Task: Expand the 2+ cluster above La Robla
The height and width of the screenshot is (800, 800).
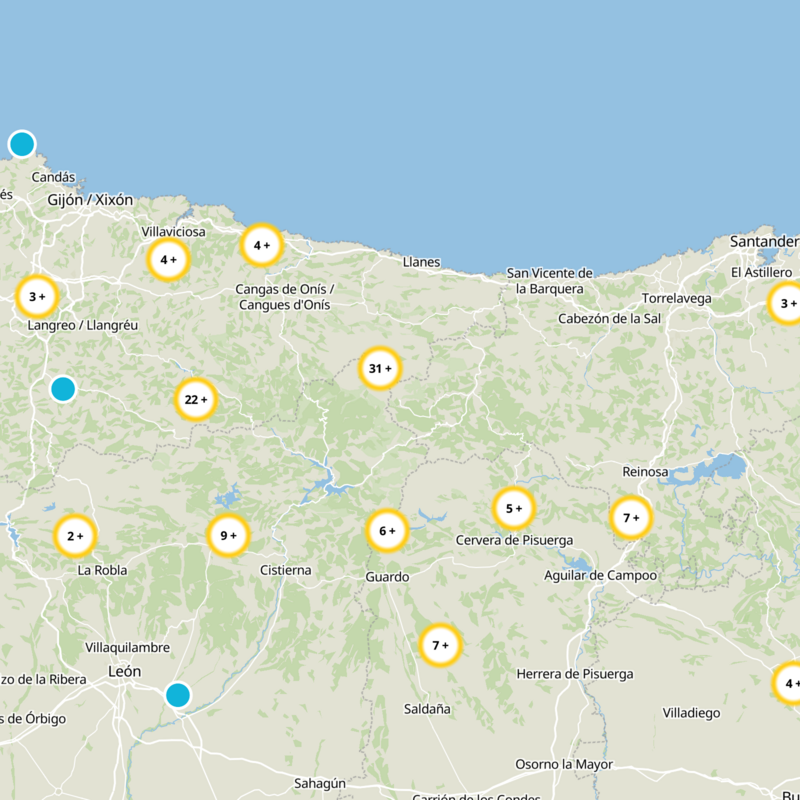Action: click(x=75, y=536)
